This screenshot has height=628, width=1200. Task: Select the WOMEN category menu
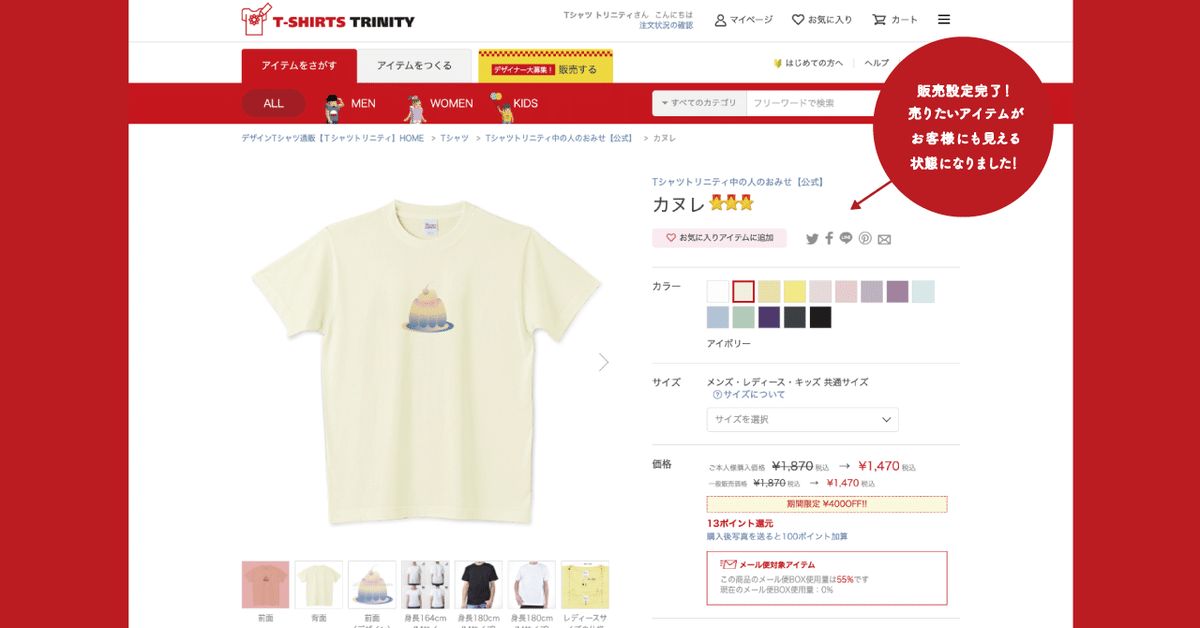[438, 103]
